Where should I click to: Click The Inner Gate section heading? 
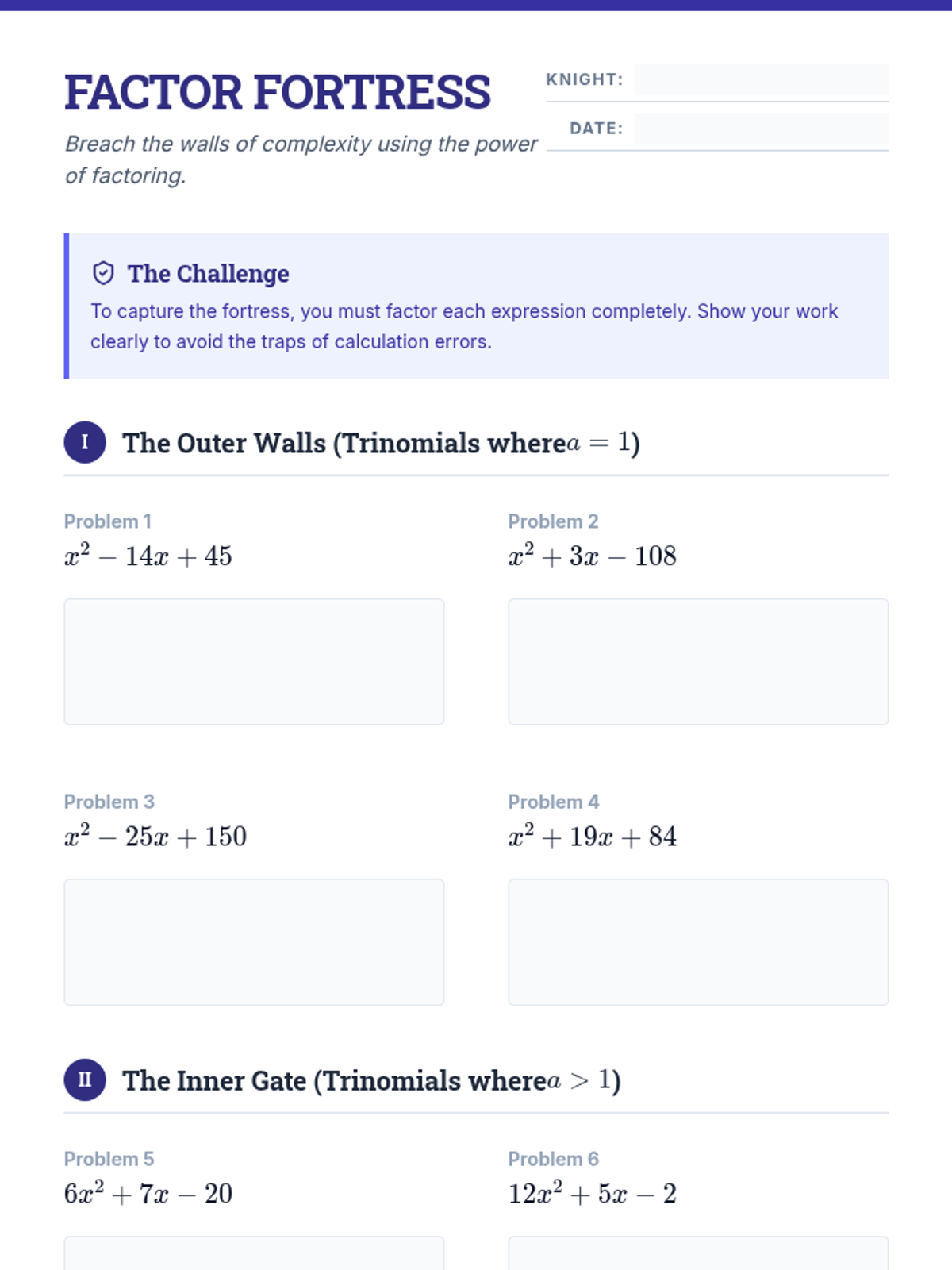(x=371, y=1080)
